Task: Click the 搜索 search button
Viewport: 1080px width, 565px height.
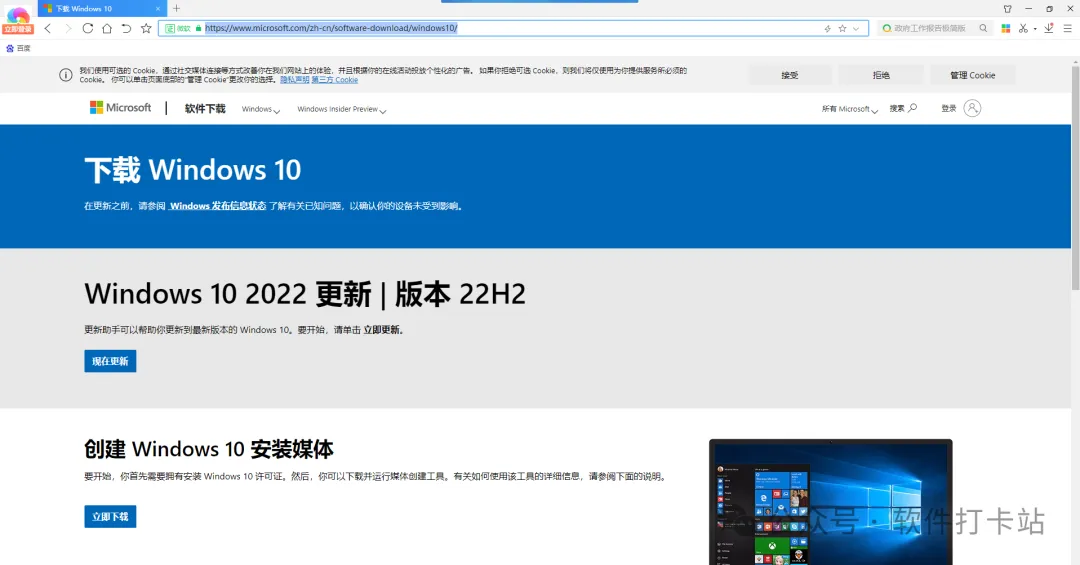Action: pos(903,108)
